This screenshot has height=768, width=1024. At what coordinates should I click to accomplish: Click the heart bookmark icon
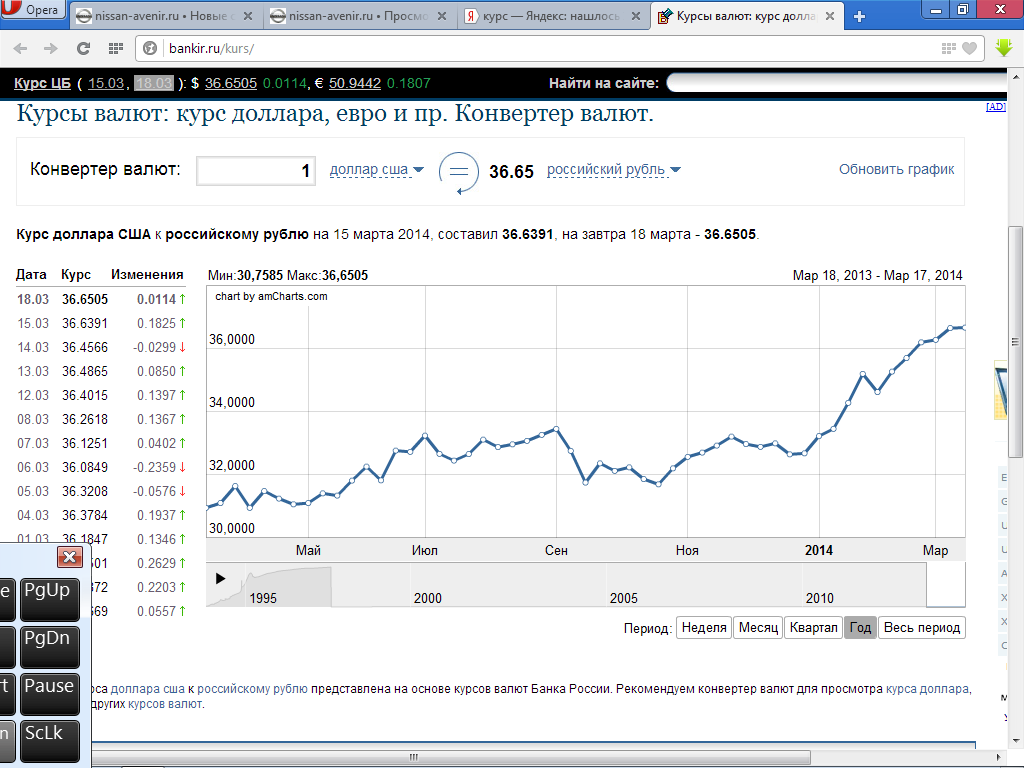(969, 48)
